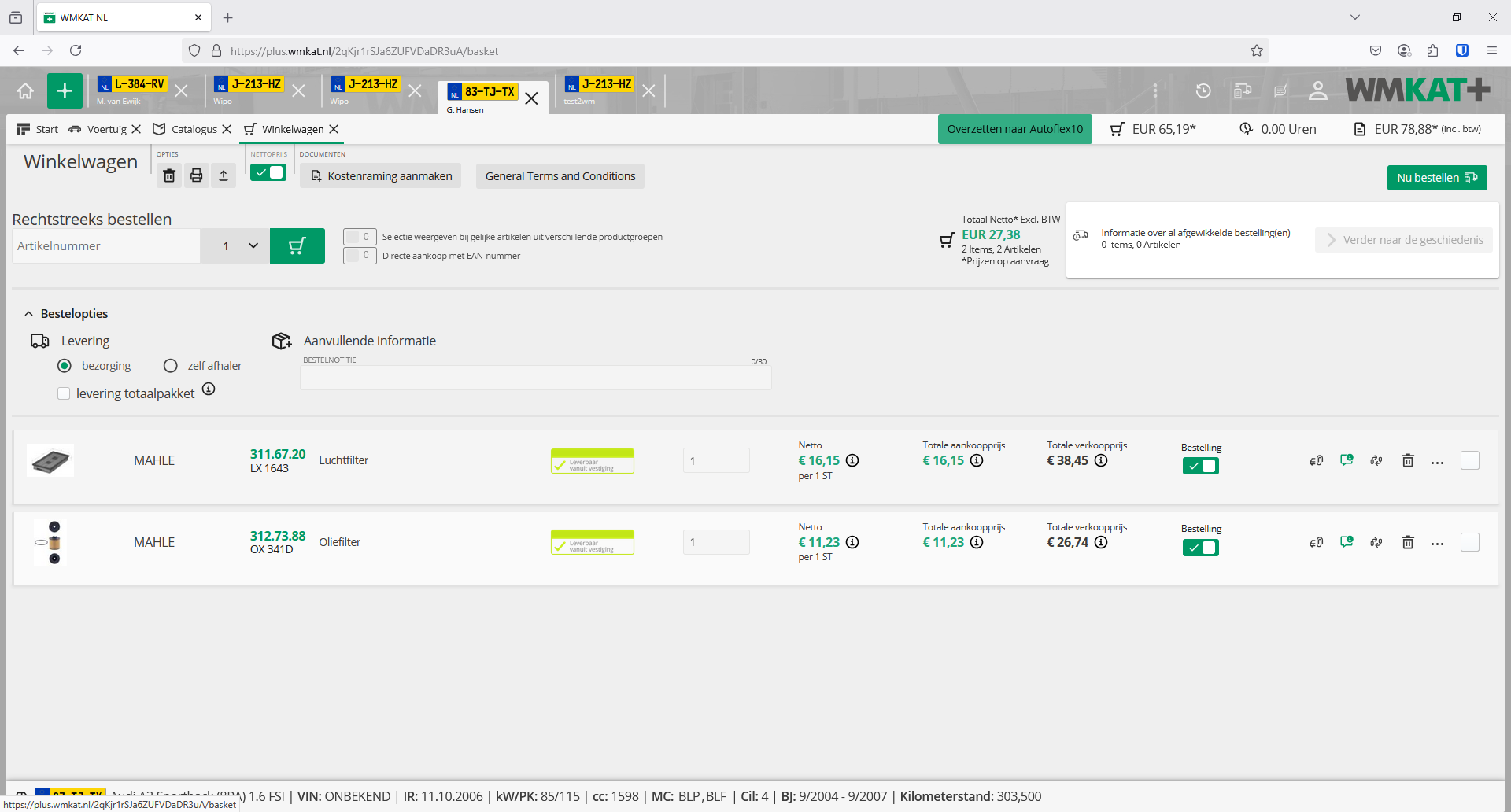The image size is (1511, 812).
Task: Disable Bestelling toggle for Oliefilter
Action: (x=1200, y=548)
